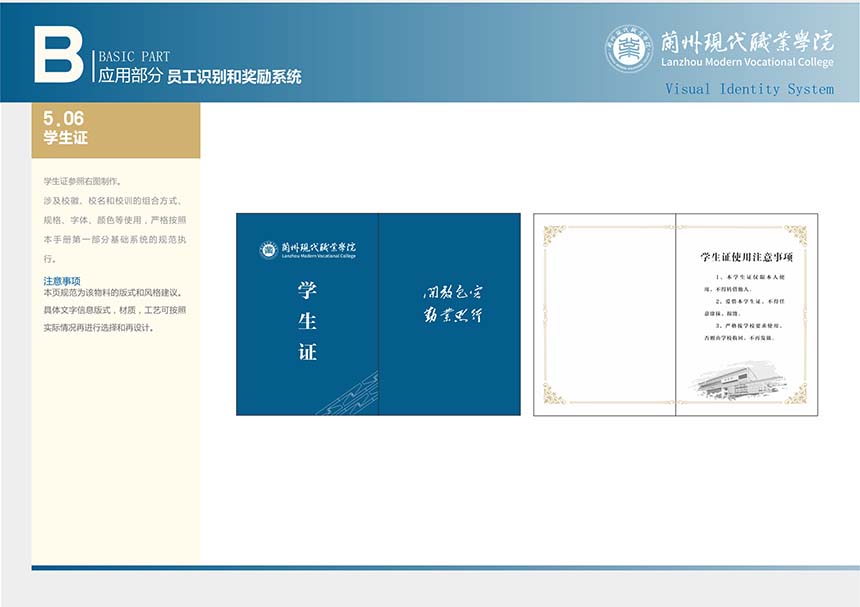This screenshot has height=607, width=860.
Task: Click the BASIC PART label
Action: [134, 57]
